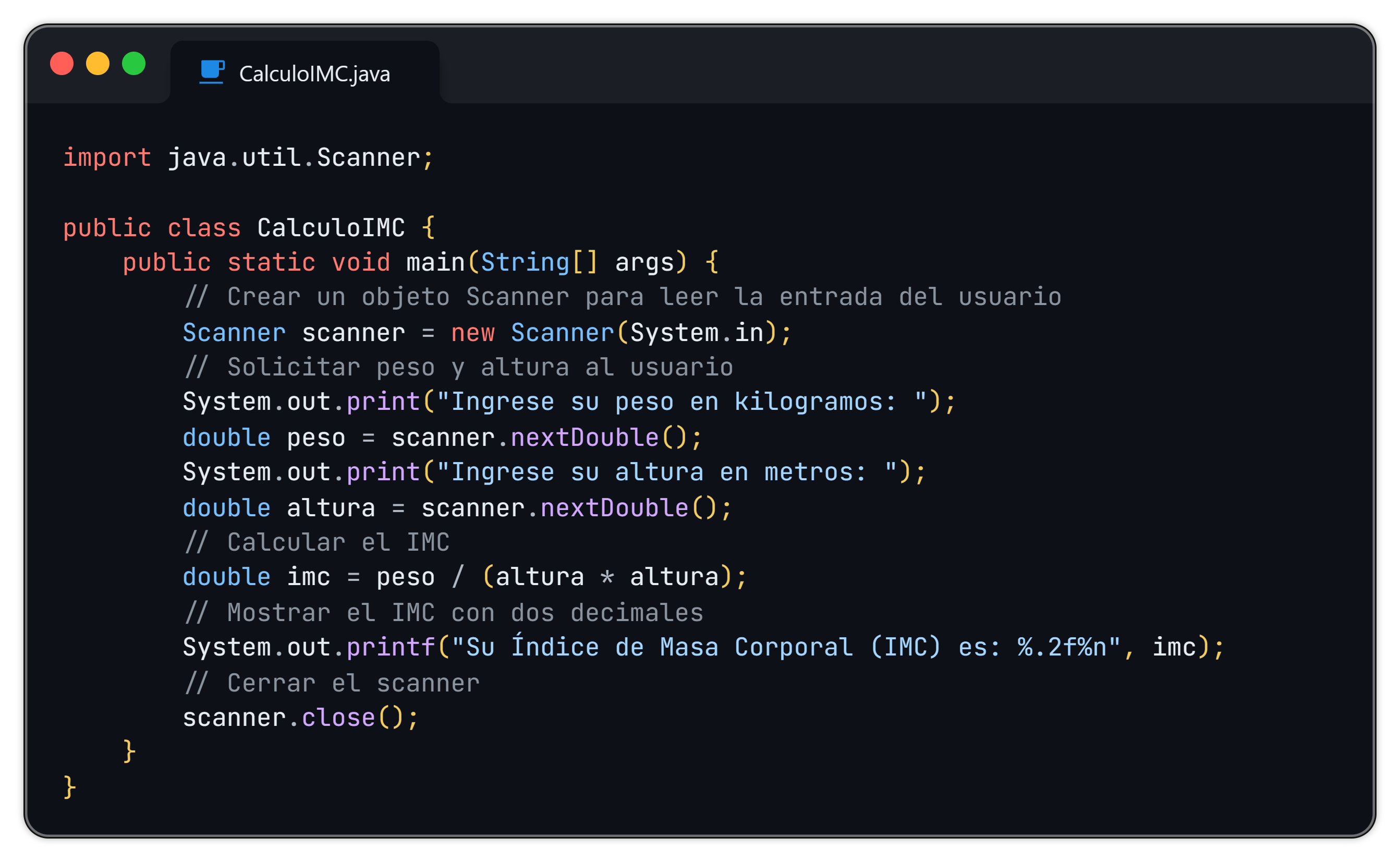Click the imc variable in double declaration

pos(308,577)
